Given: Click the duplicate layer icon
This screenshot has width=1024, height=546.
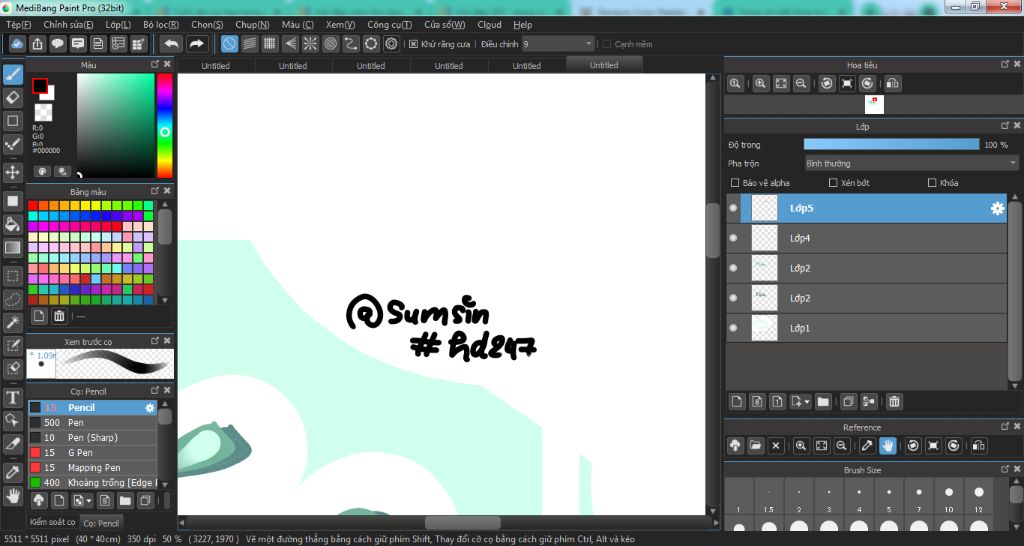Looking at the screenshot, I should 848,402.
